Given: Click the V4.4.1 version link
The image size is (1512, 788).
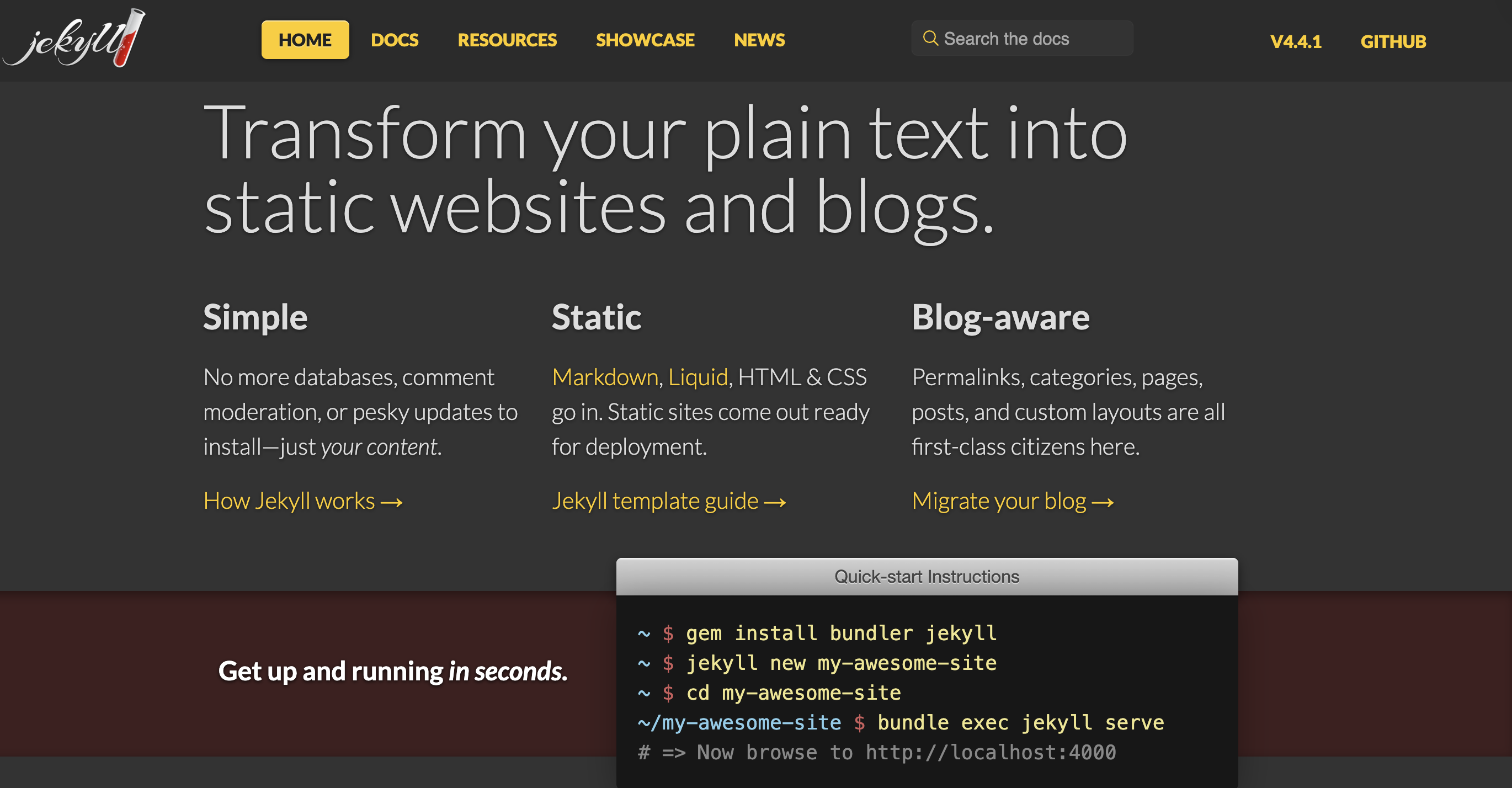Looking at the screenshot, I should coord(1296,41).
